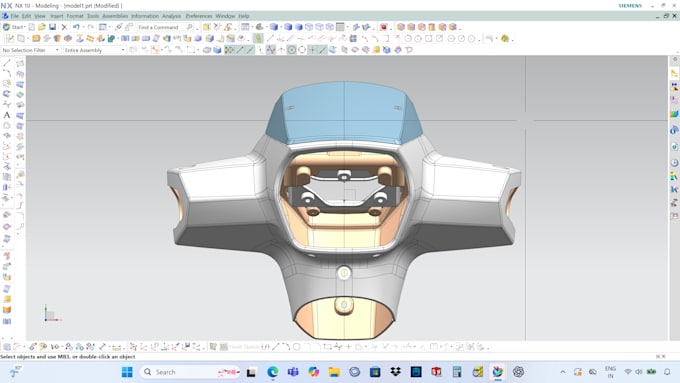Image resolution: width=680 pixels, height=383 pixels.
Task: Launch Microsoft Edge from taskbar
Action: pos(273,372)
